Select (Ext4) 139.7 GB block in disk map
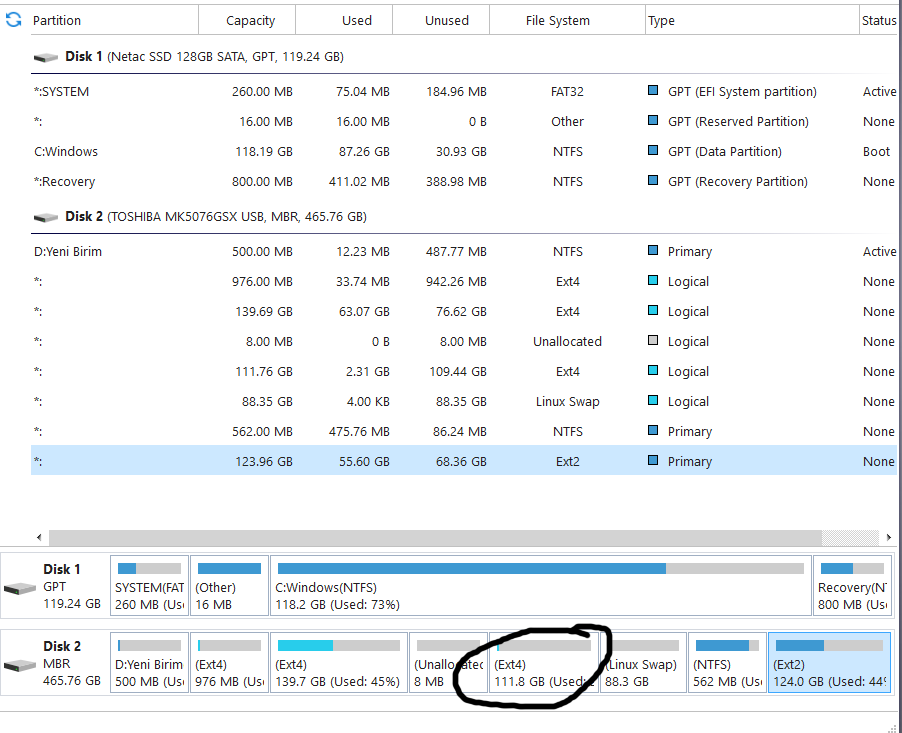 pyautogui.click(x=339, y=662)
